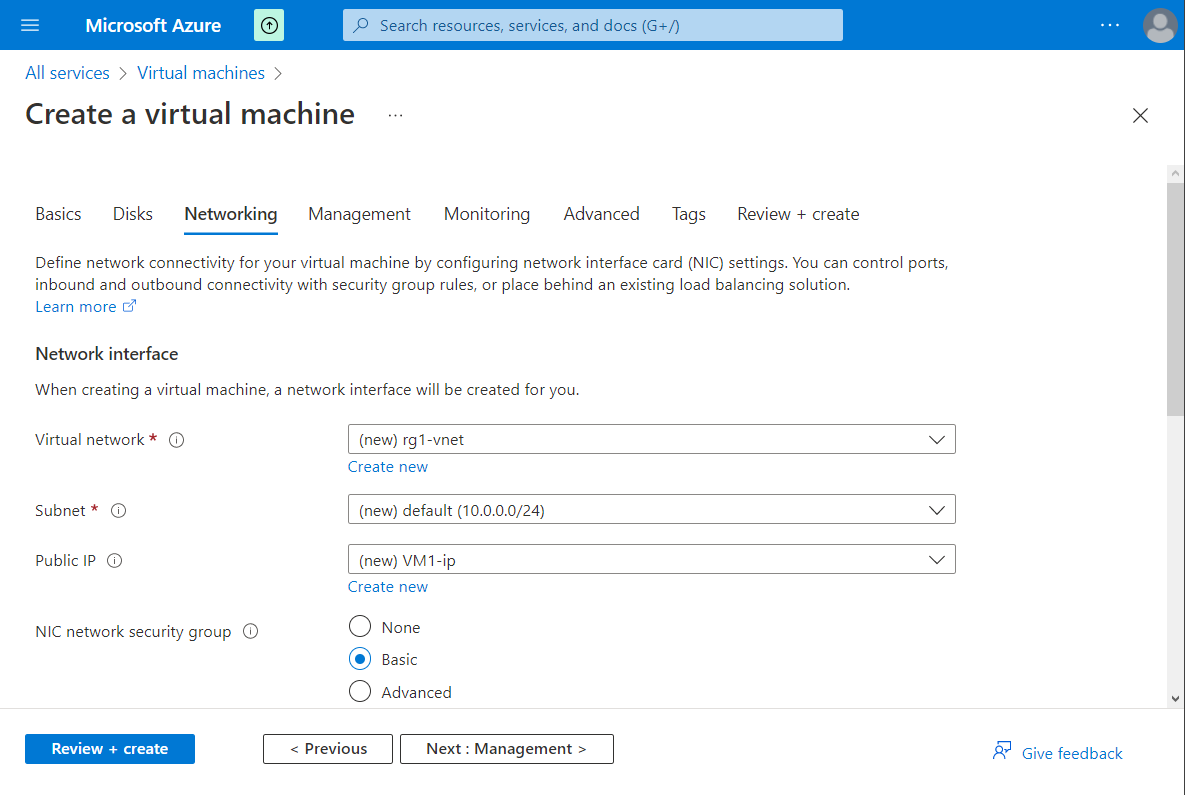Click the blue Review + create button
Screen dimensions: 1185x795
point(110,749)
